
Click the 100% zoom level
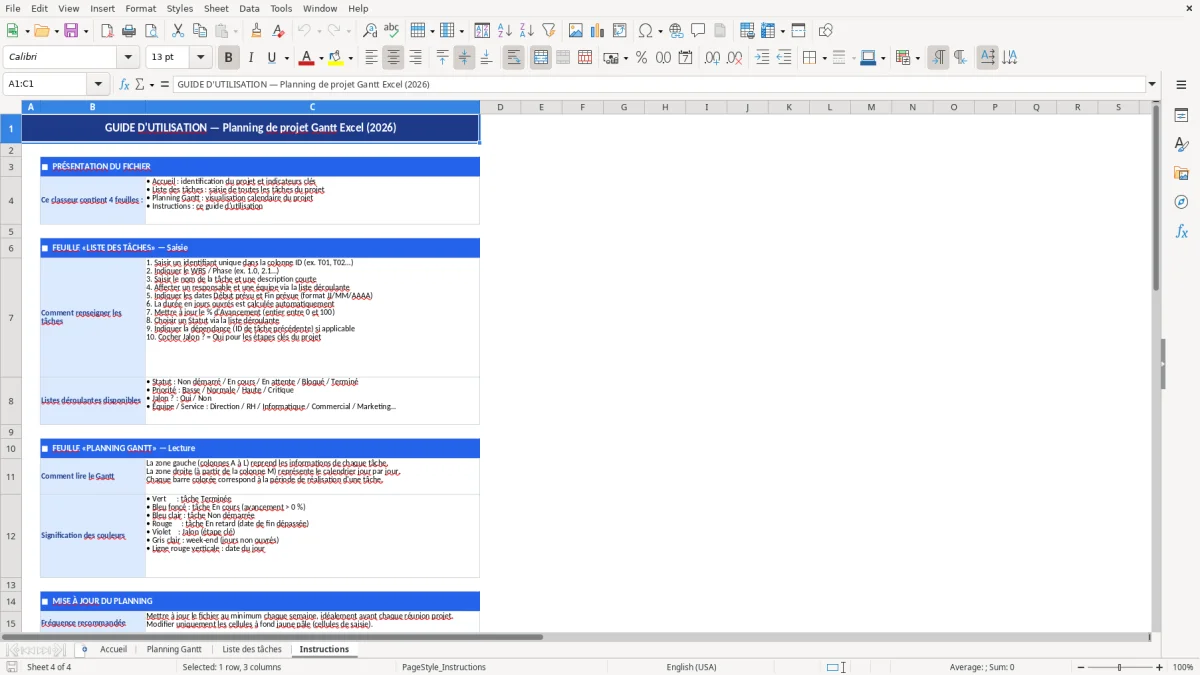coord(1183,667)
